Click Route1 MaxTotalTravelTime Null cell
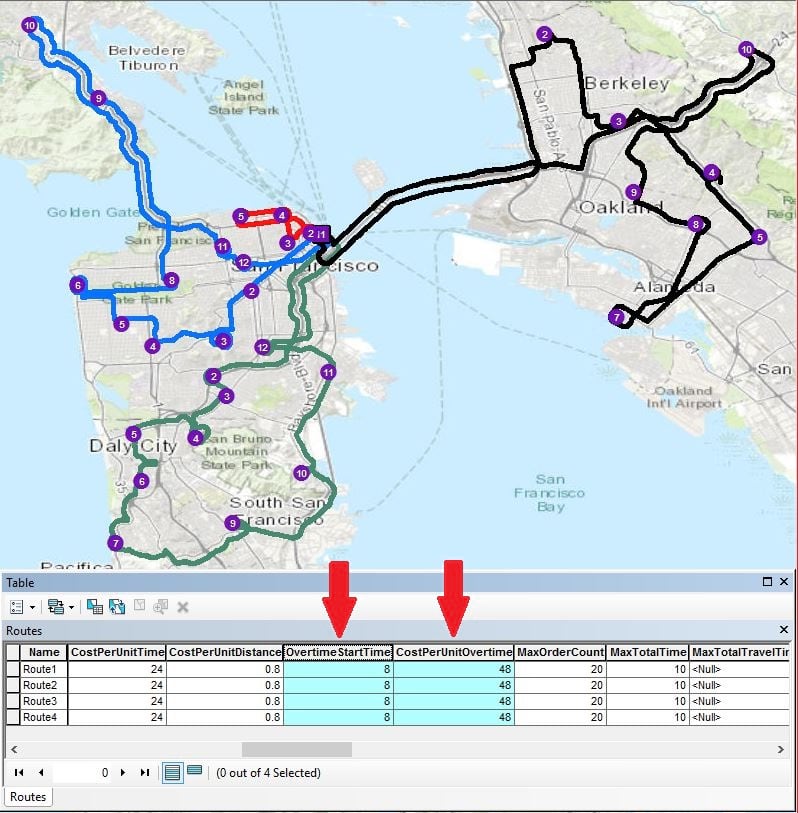798x813 pixels. coord(740,669)
